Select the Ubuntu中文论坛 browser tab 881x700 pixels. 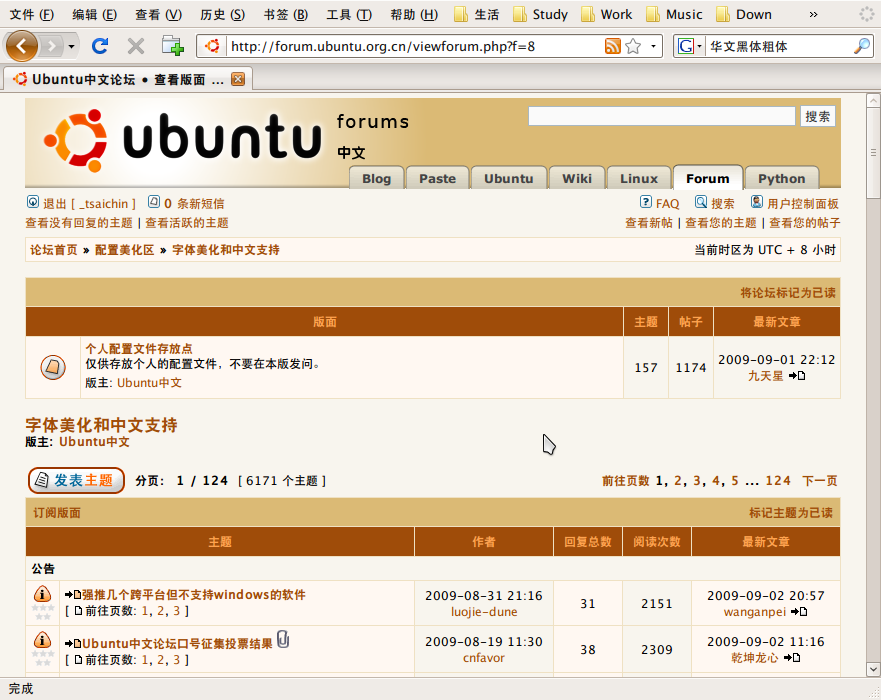tap(128, 79)
